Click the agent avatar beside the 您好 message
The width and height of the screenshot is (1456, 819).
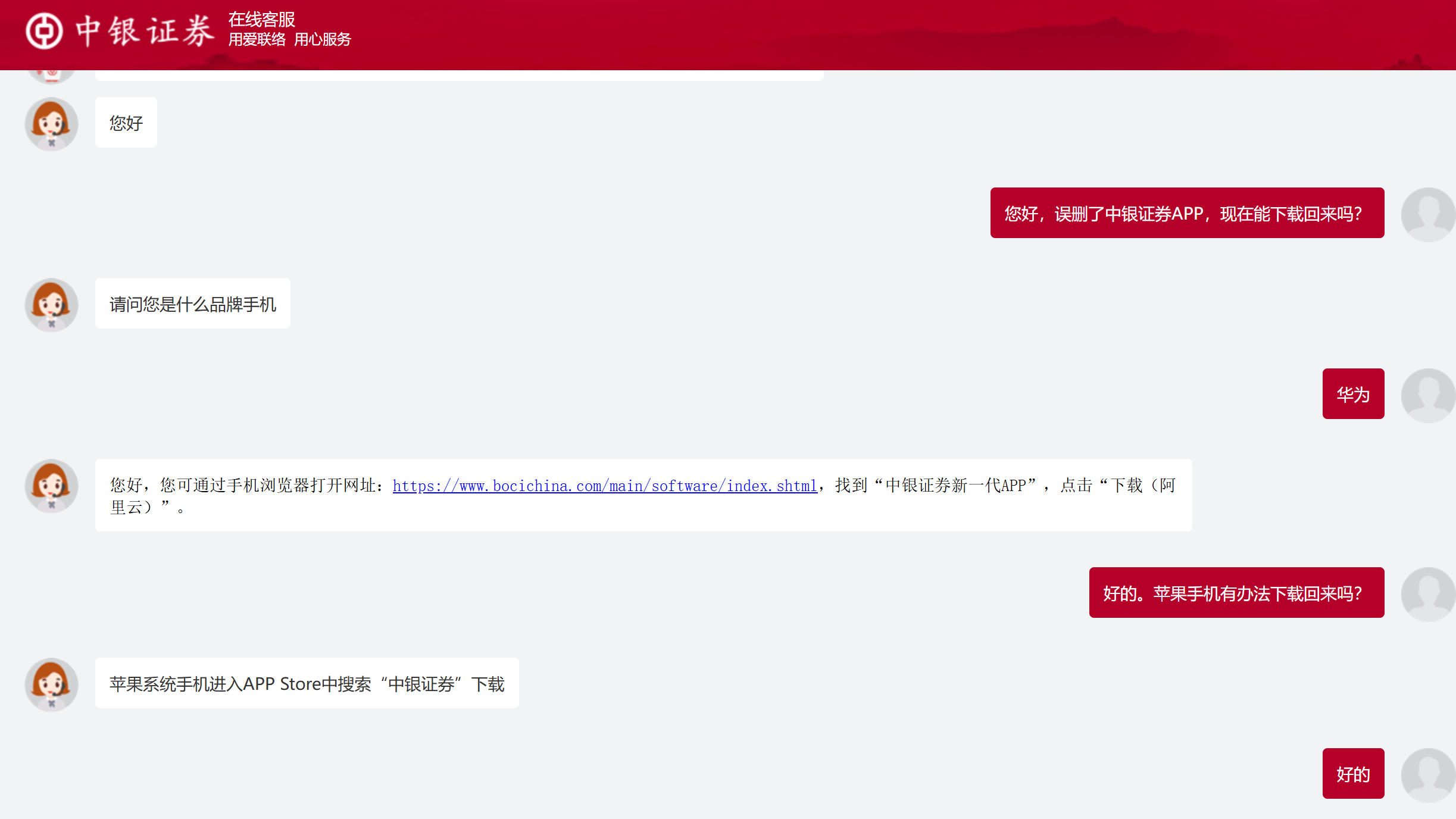(x=52, y=124)
